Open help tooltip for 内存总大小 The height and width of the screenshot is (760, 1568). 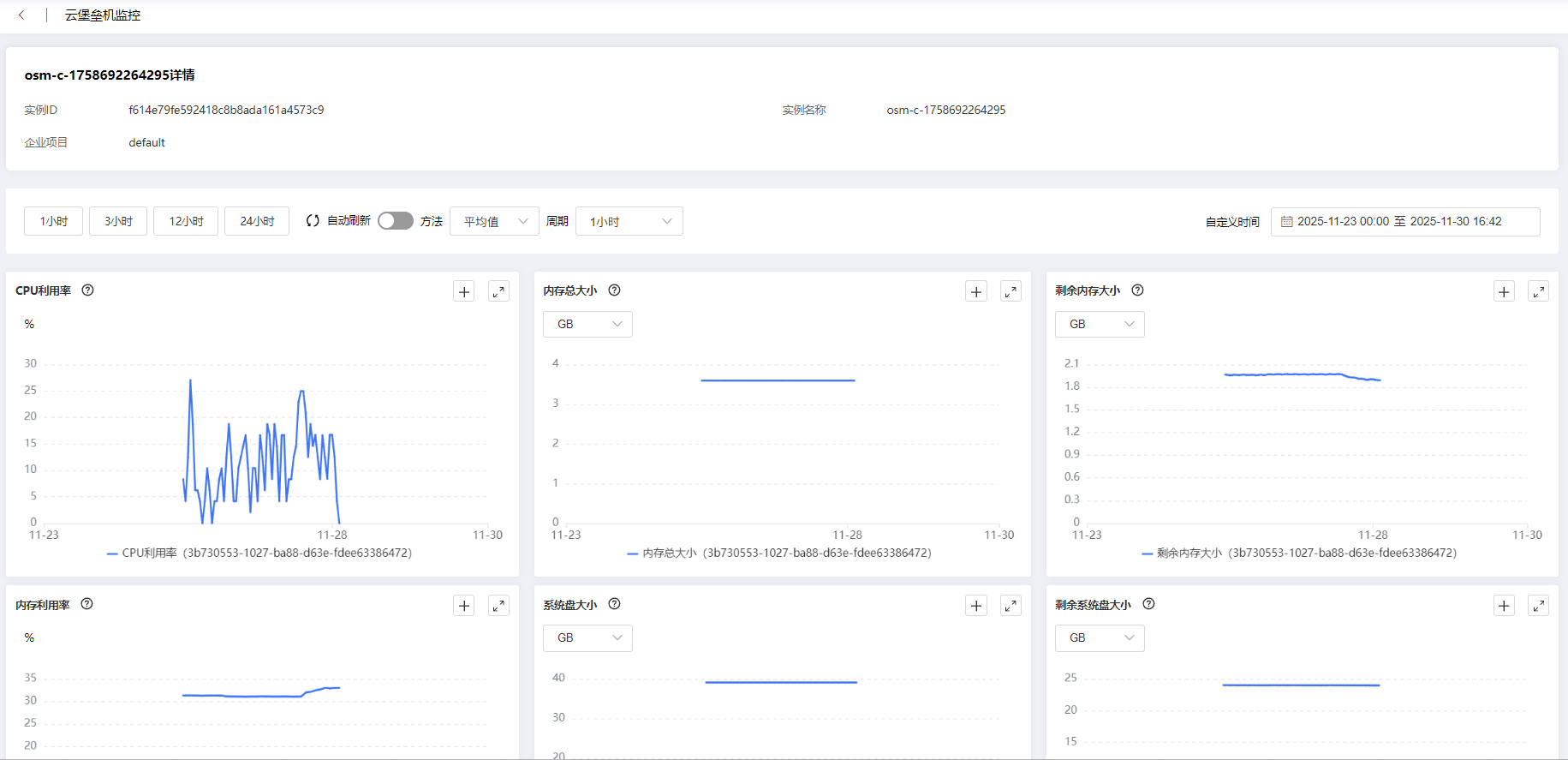(614, 290)
